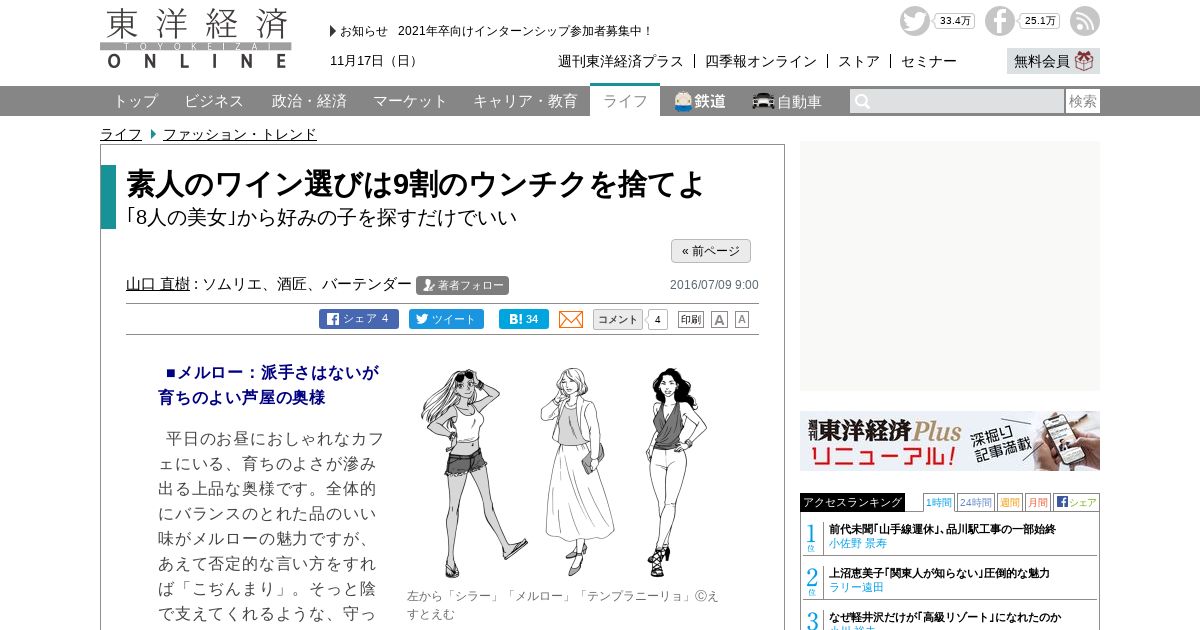Open the トップ navigation tab

pos(135,101)
